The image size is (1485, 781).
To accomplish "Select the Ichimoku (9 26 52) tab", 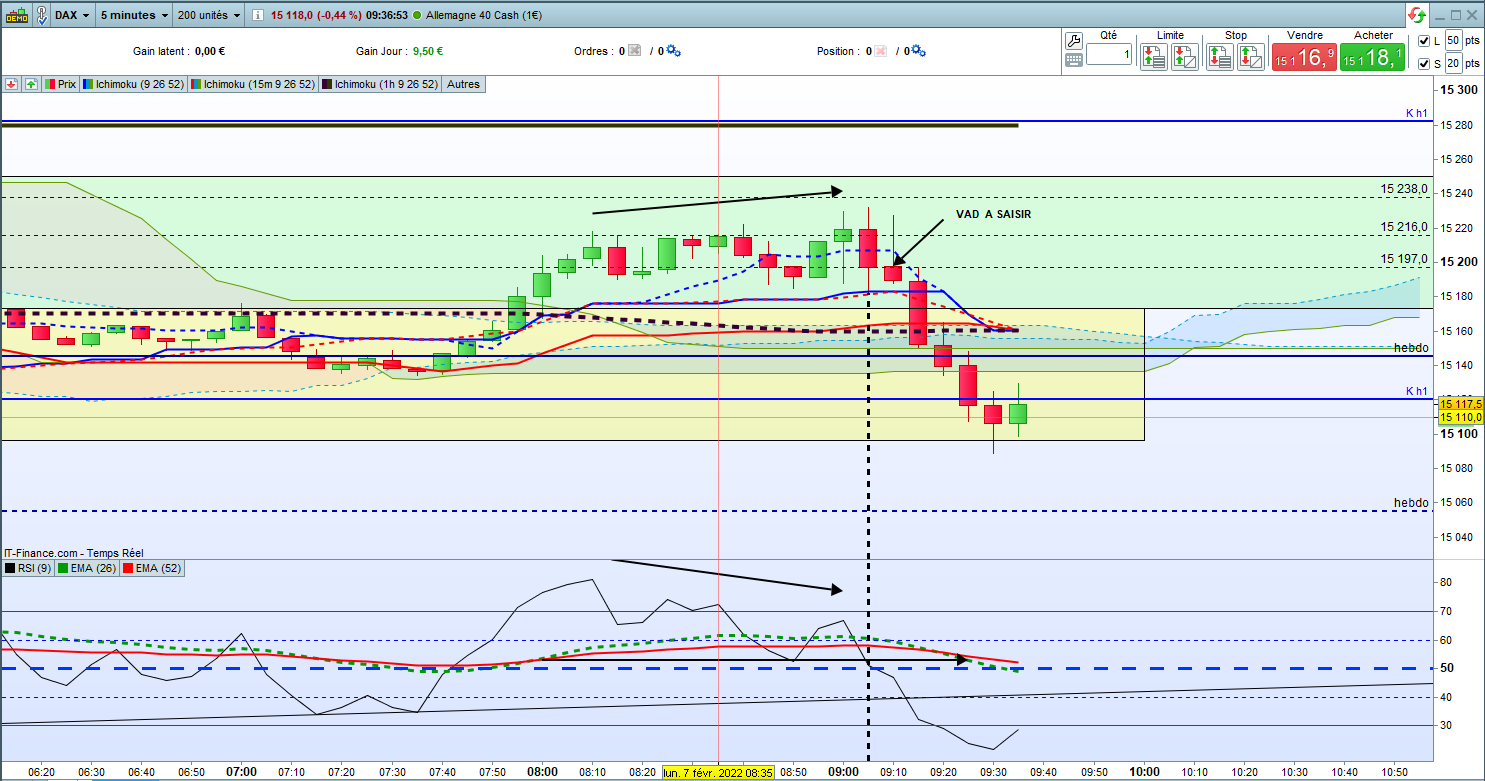I will coord(135,85).
